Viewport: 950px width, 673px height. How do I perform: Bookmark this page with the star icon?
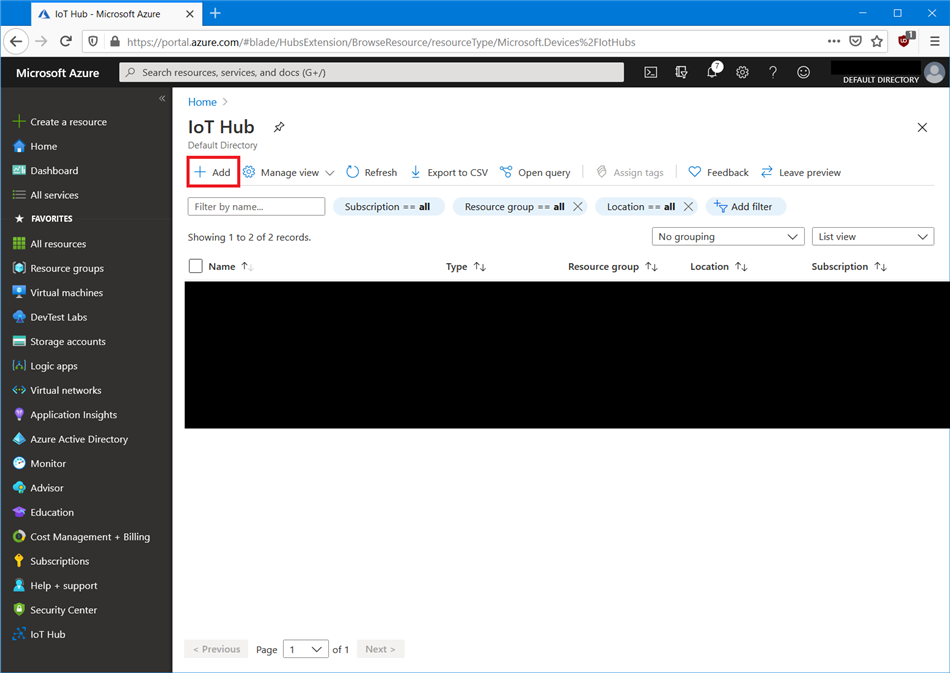click(877, 42)
